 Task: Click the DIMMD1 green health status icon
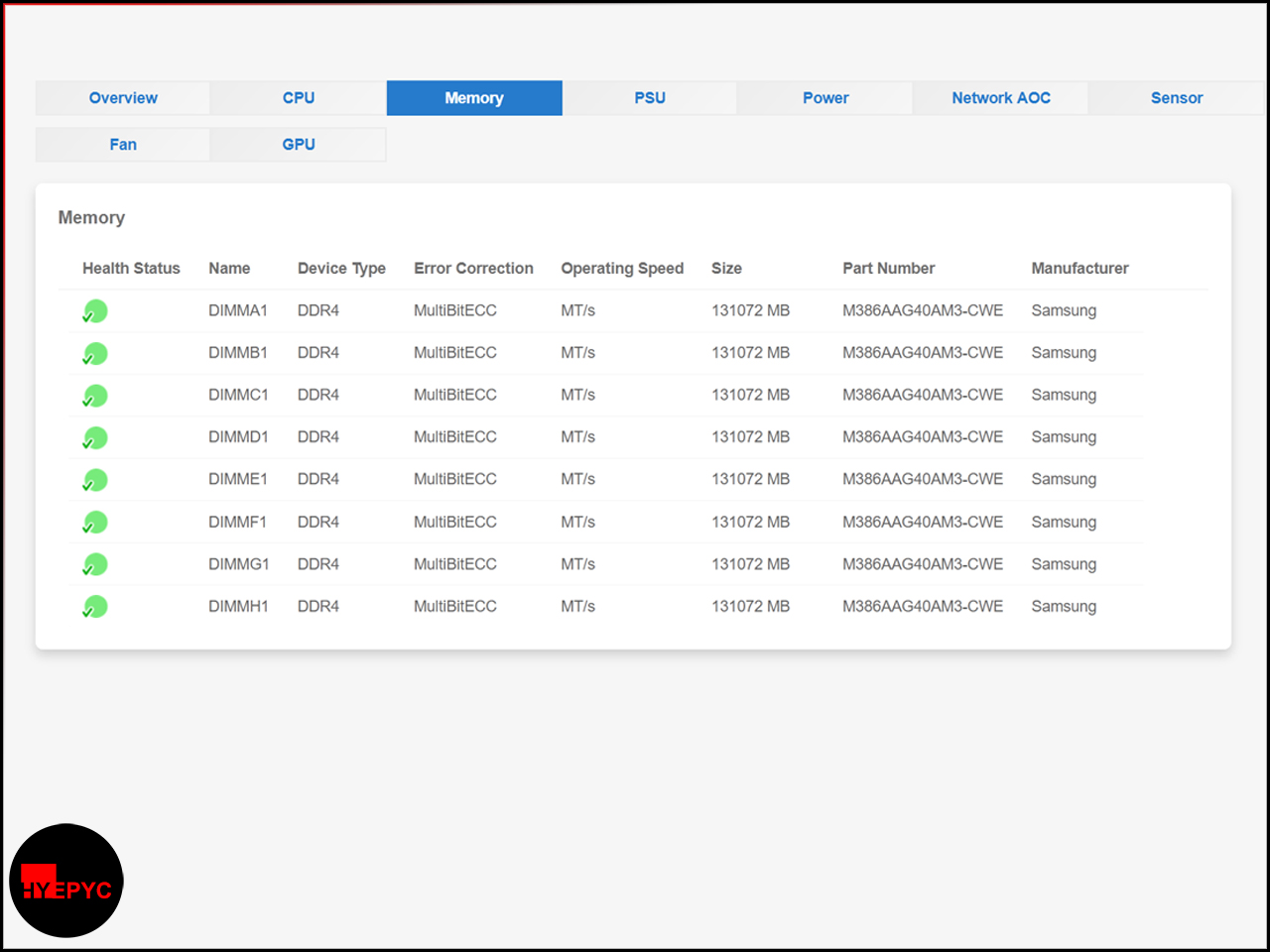tap(95, 438)
